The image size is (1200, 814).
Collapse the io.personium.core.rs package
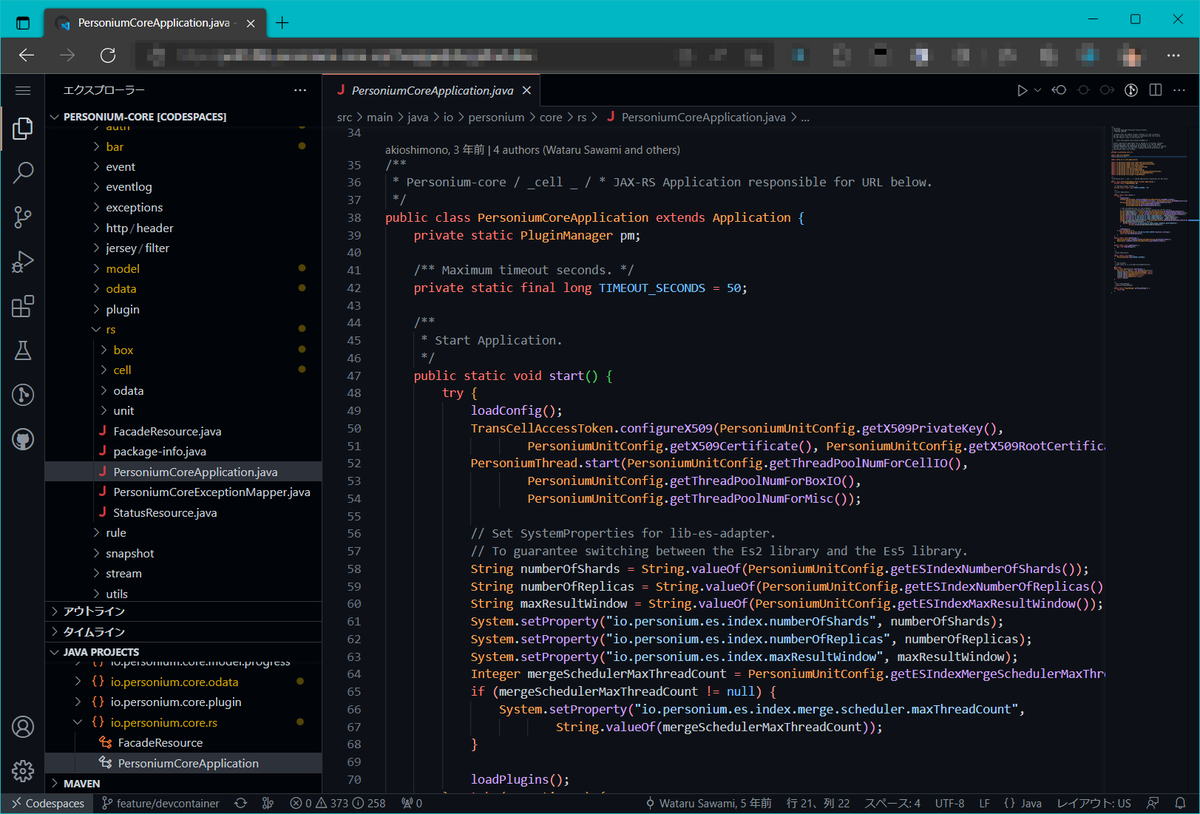(x=184, y=722)
